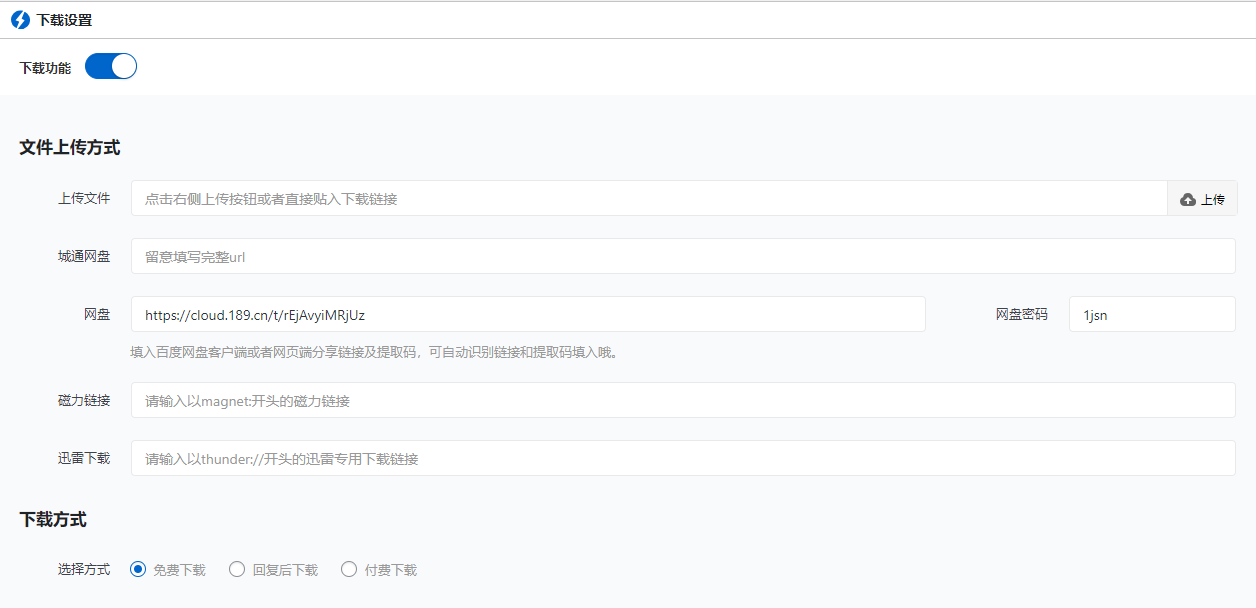This screenshot has height=608, width=1256.
Task: Click the 迅雷下载 field label
Action: click(x=84, y=458)
